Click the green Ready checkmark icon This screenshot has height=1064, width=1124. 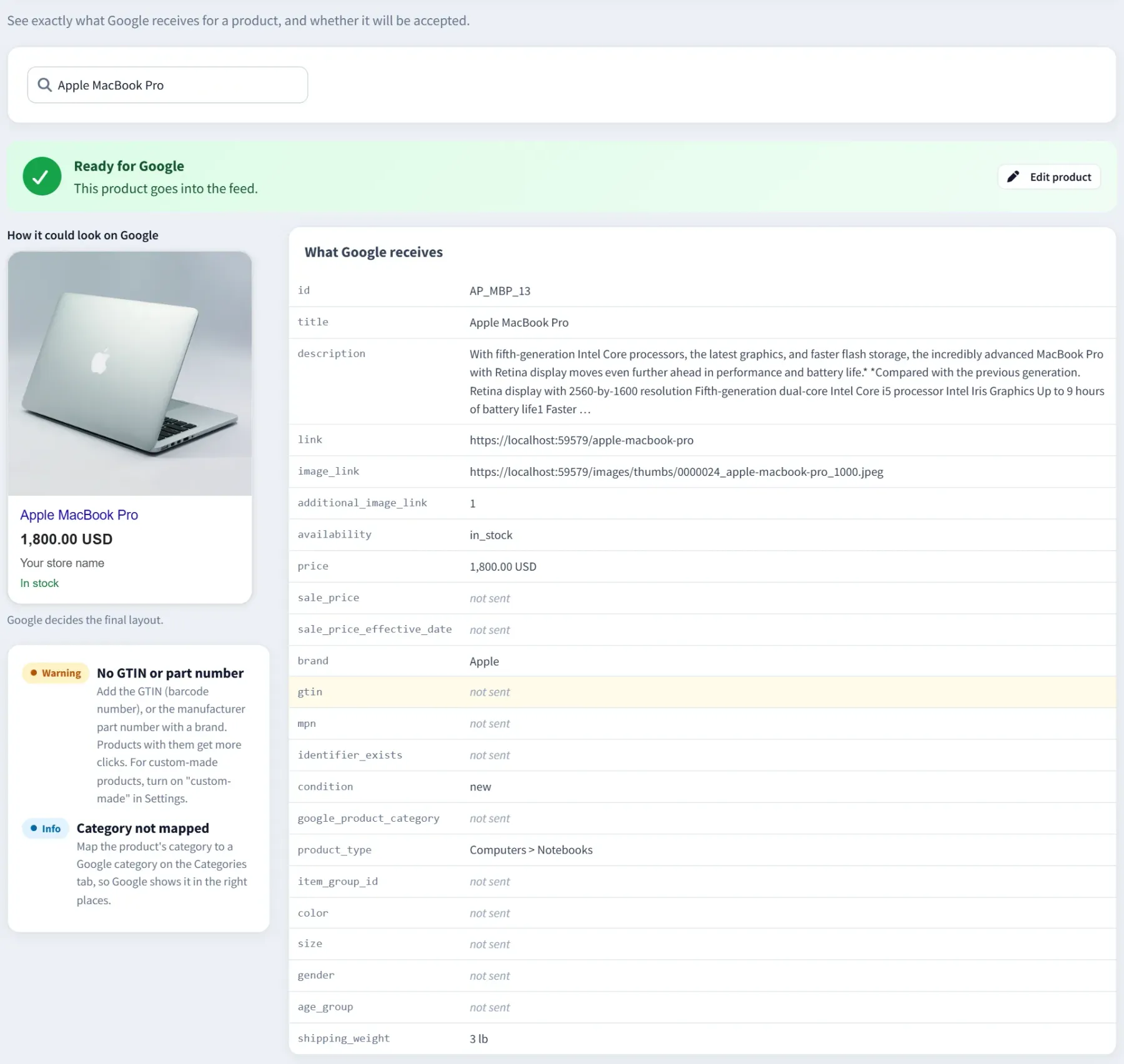point(42,176)
